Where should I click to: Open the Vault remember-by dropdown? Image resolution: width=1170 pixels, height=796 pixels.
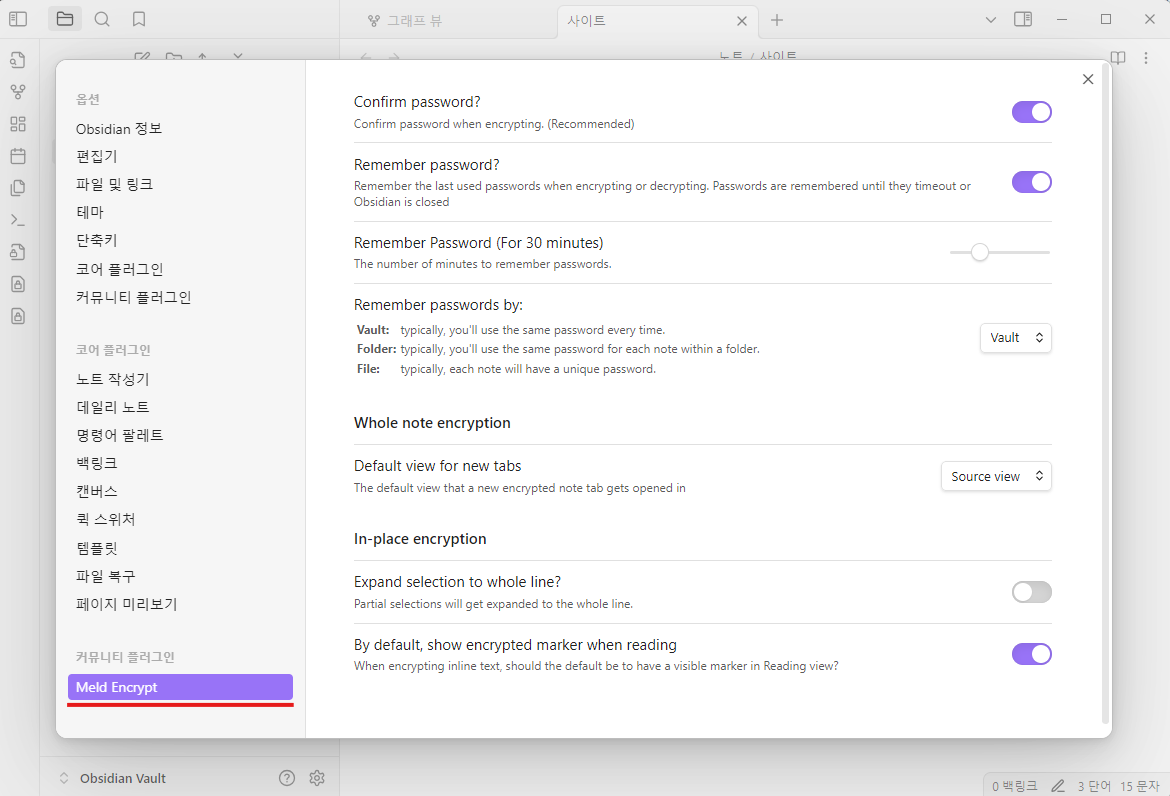[1016, 338]
